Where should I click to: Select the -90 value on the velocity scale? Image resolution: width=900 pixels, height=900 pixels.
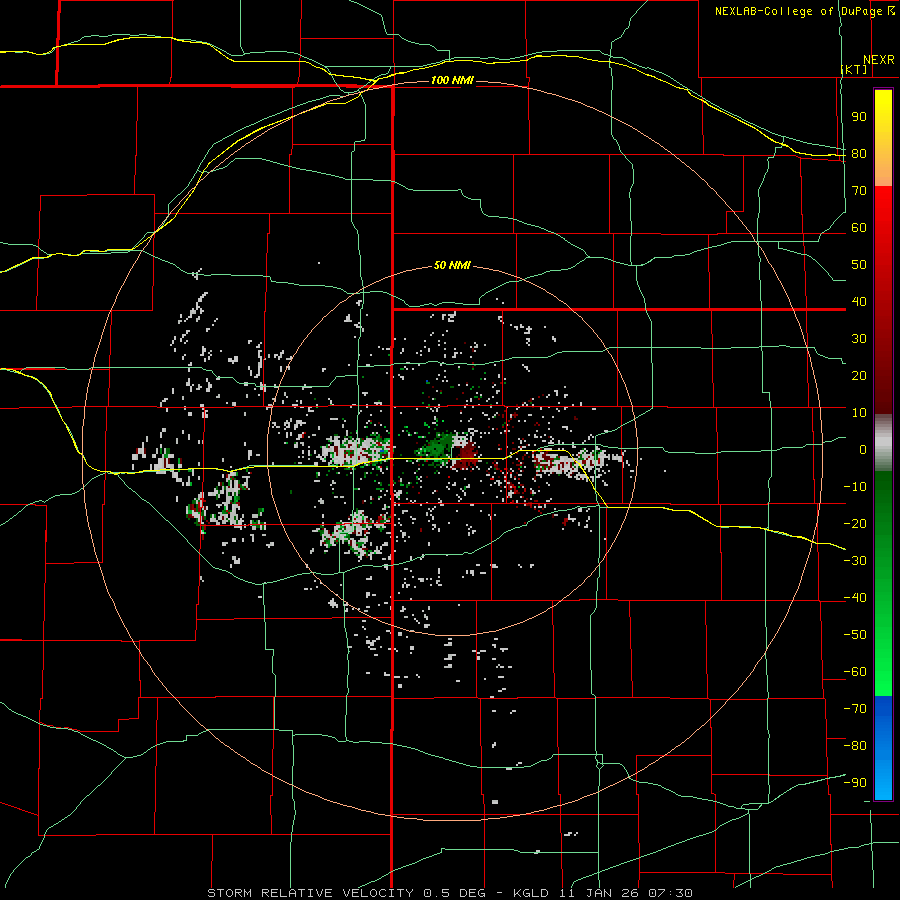point(855,783)
